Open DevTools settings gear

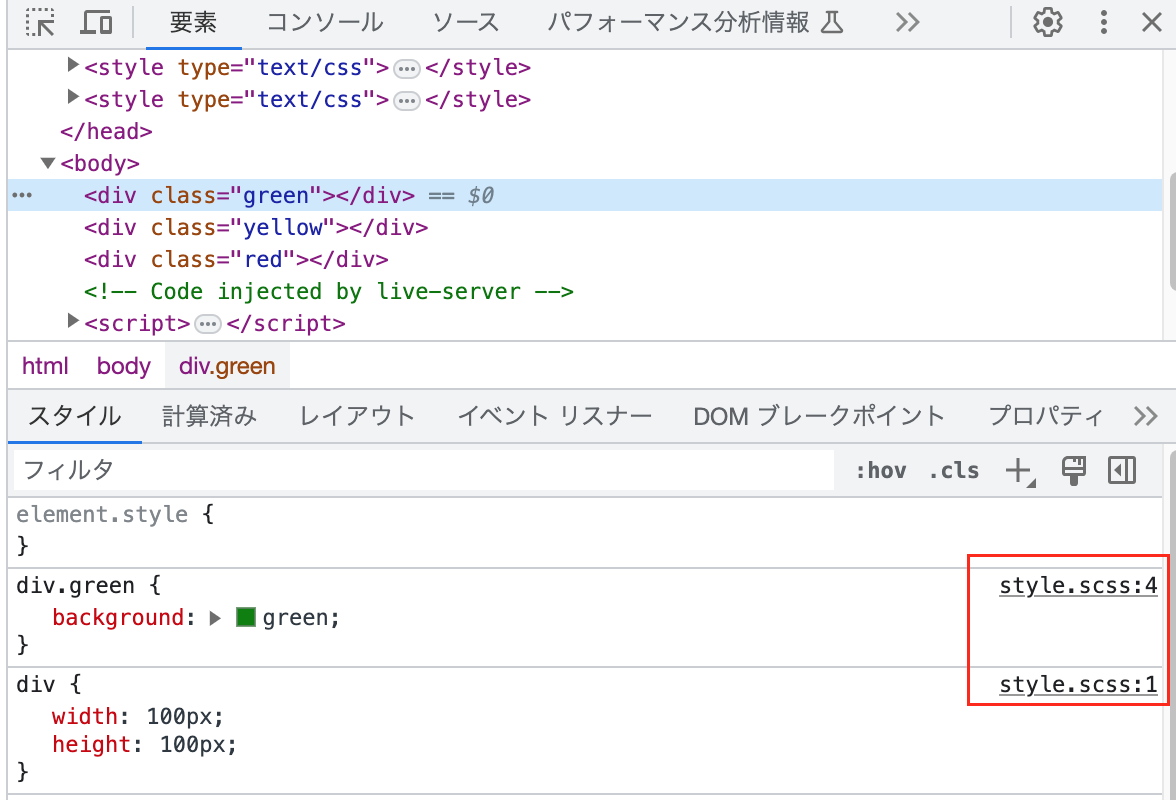point(1048,22)
